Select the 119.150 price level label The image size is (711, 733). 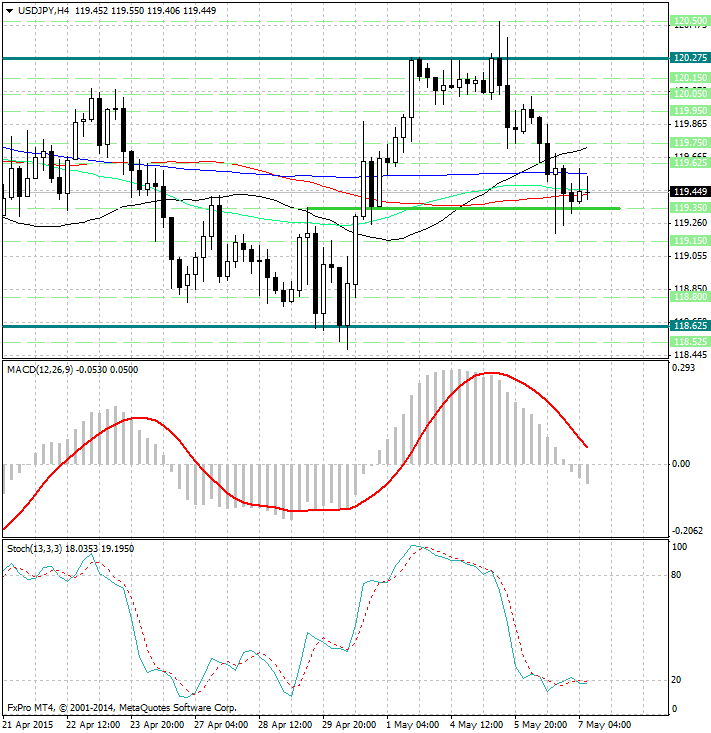[x=690, y=241]
